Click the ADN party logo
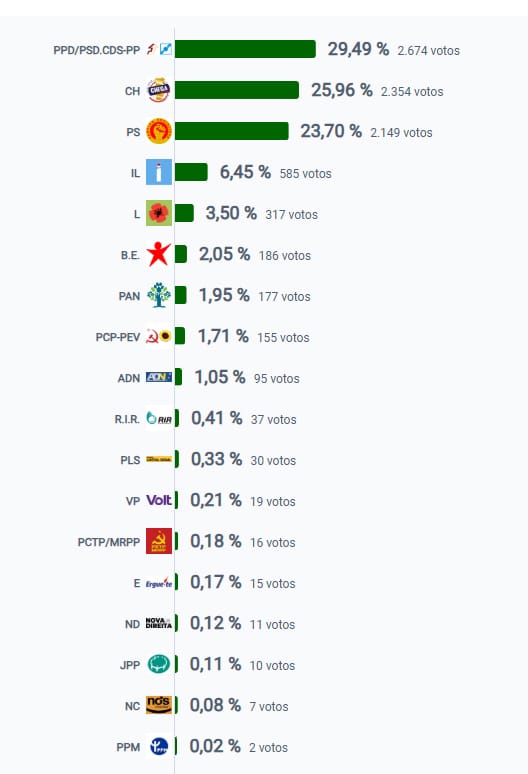 click(159, 377)
